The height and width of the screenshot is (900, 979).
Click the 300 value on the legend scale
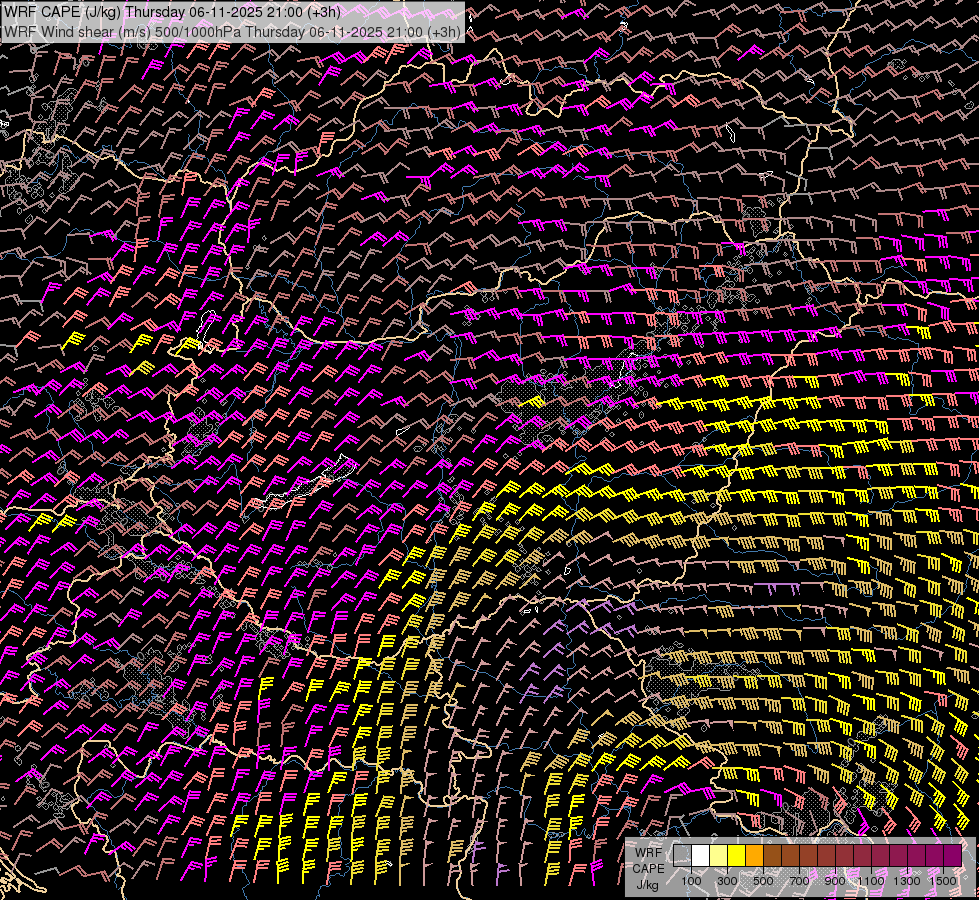[x=727, y=881]
